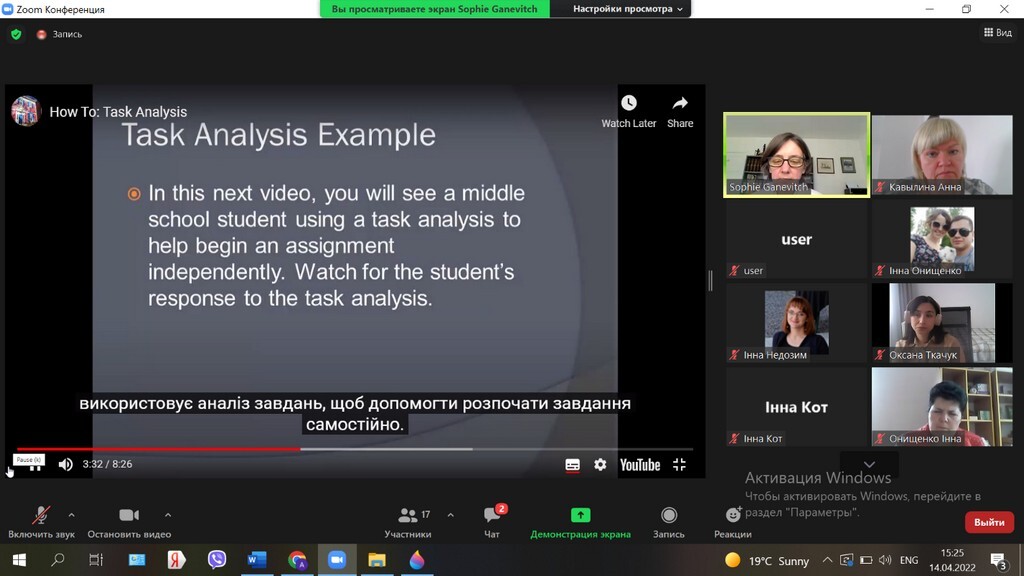Open 'Реакции' reactions menu
The width and height of the screenshot is (1024, 576).
[733, 522]
